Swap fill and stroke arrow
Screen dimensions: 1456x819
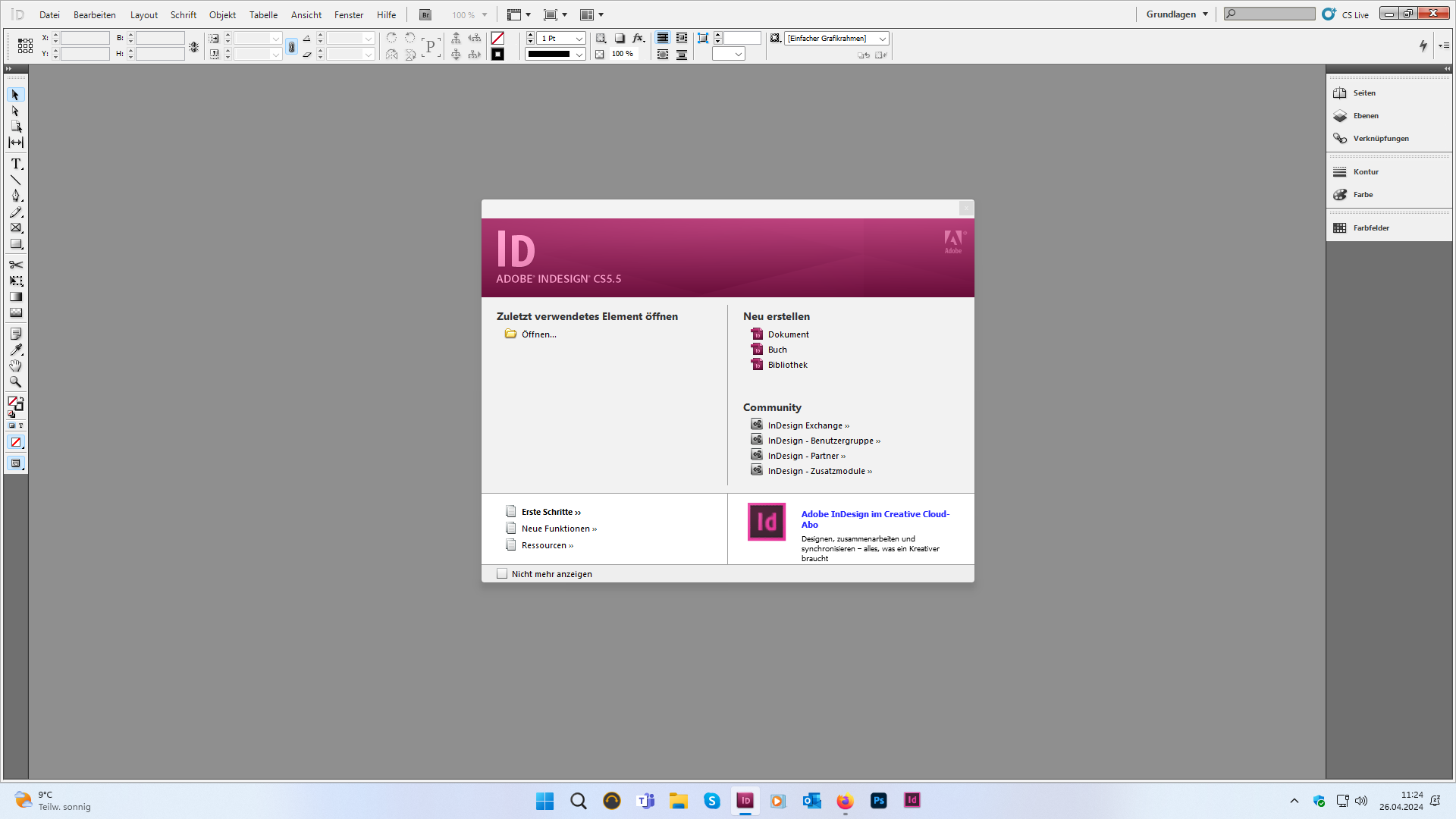coord(21,398)
